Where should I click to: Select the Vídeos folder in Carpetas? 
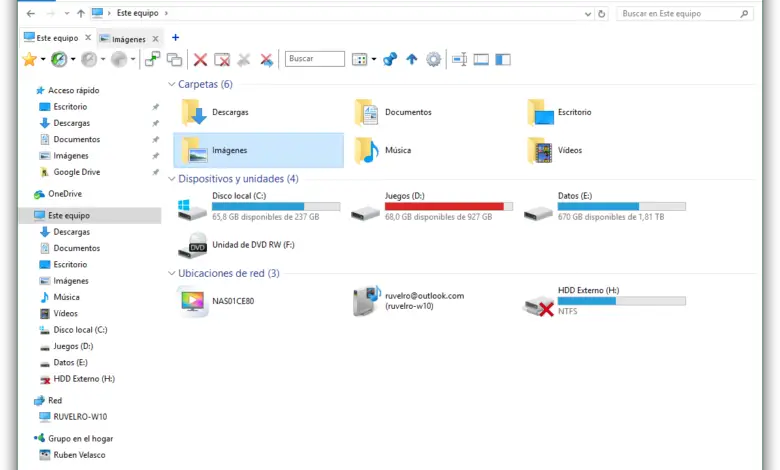pyautogui.click(x=555, y=151)
